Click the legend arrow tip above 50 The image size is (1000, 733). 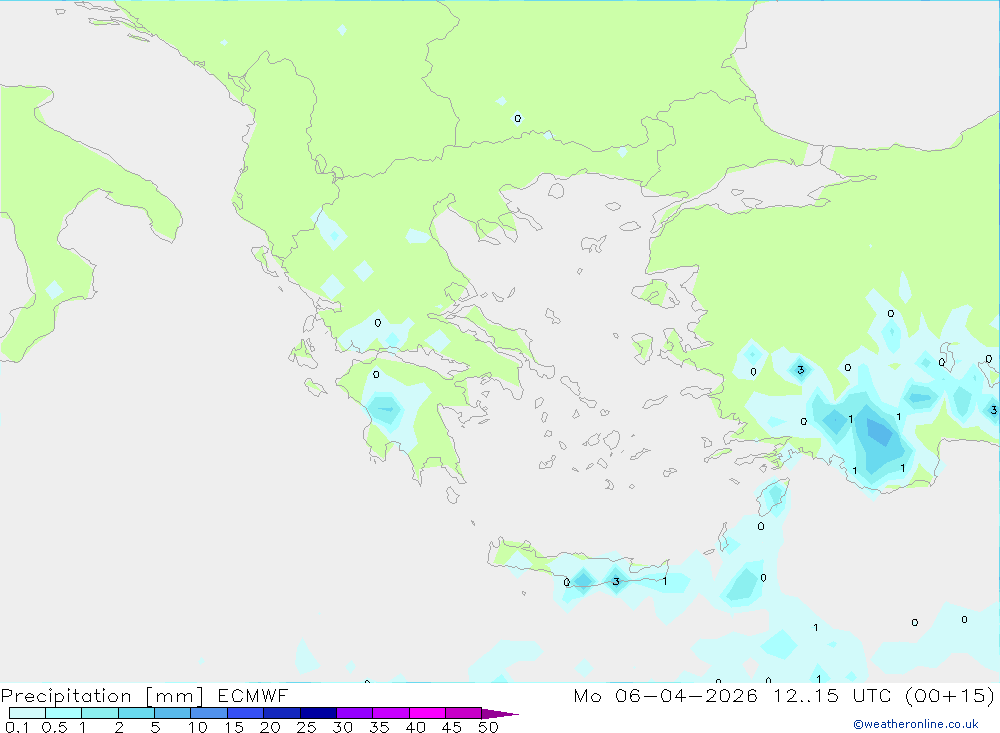click(499, 713)
